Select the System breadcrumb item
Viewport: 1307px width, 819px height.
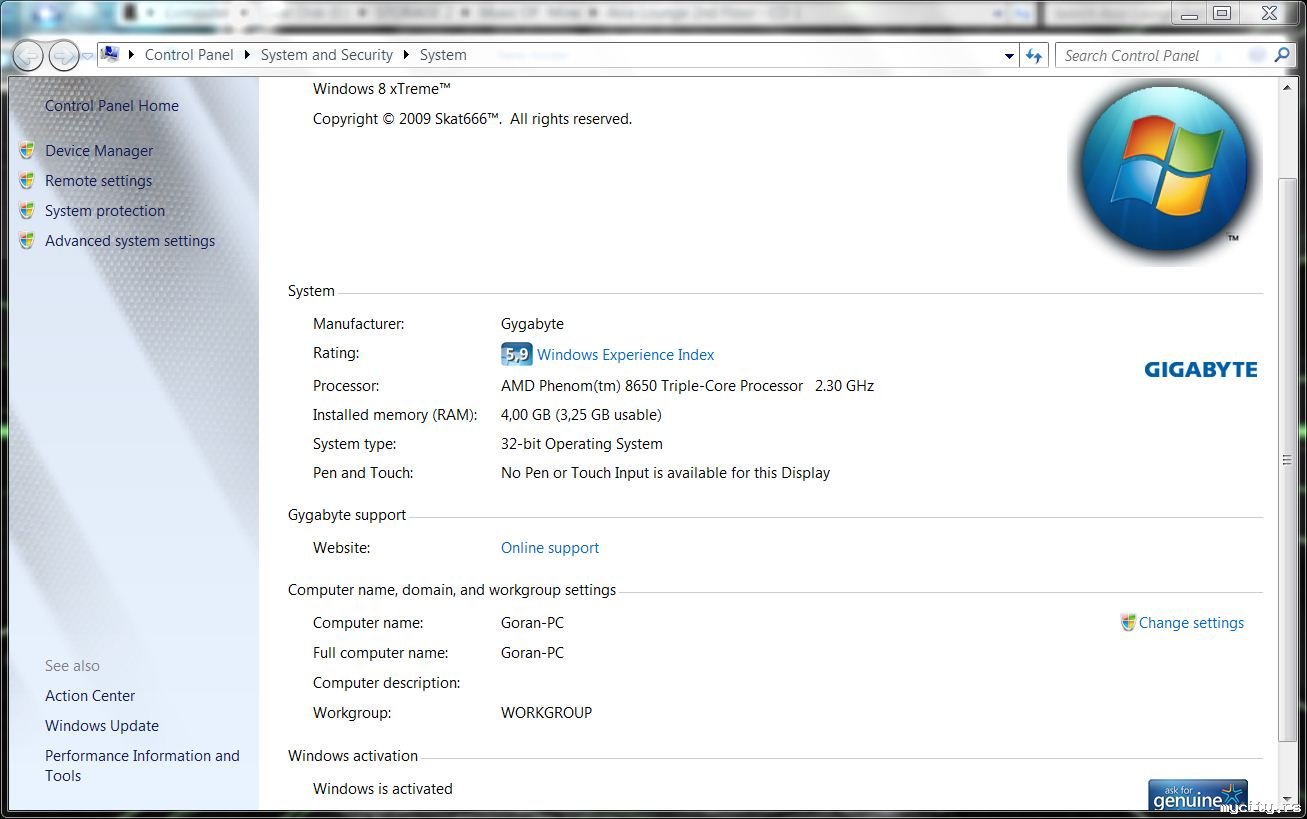tap(443, 55)
